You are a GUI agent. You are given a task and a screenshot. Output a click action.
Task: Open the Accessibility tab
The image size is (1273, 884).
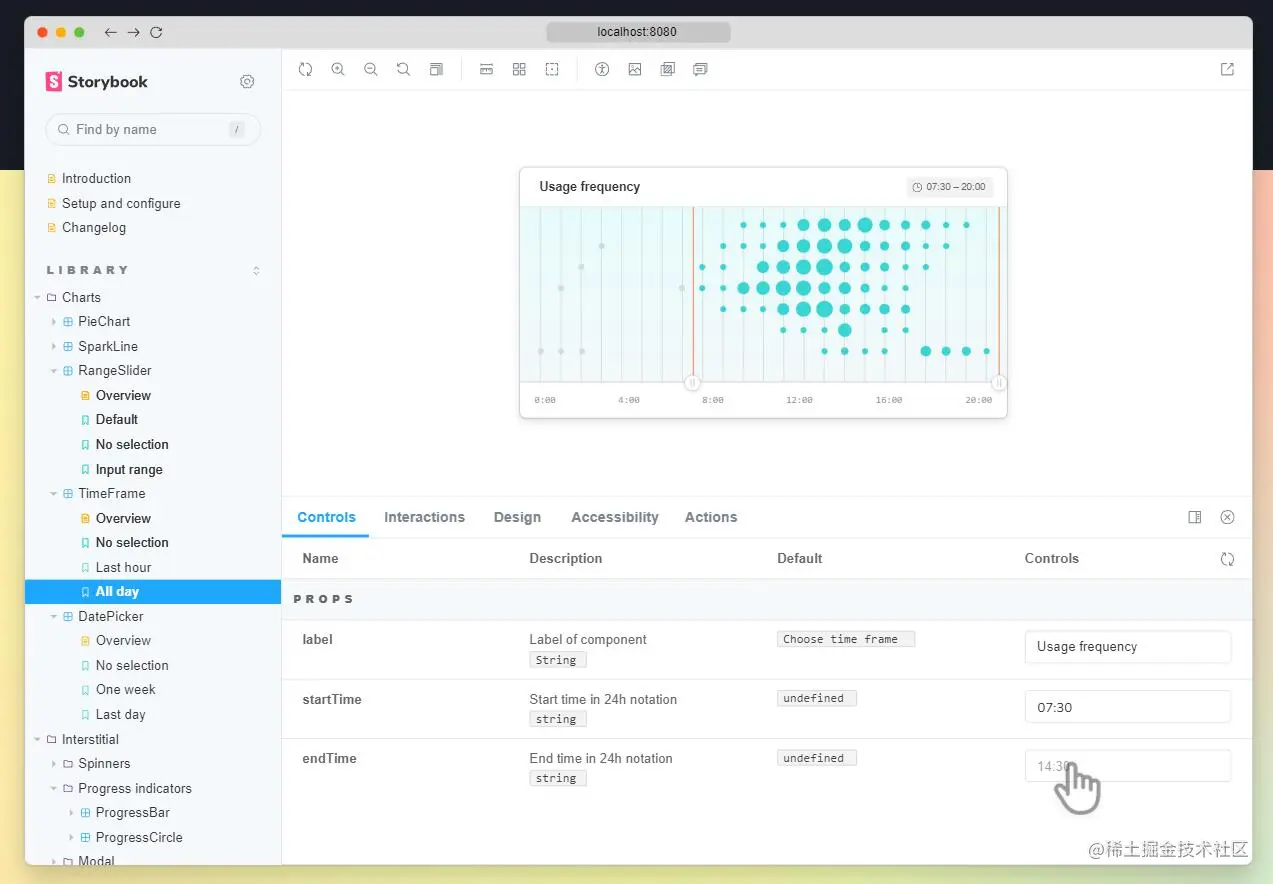614,517
